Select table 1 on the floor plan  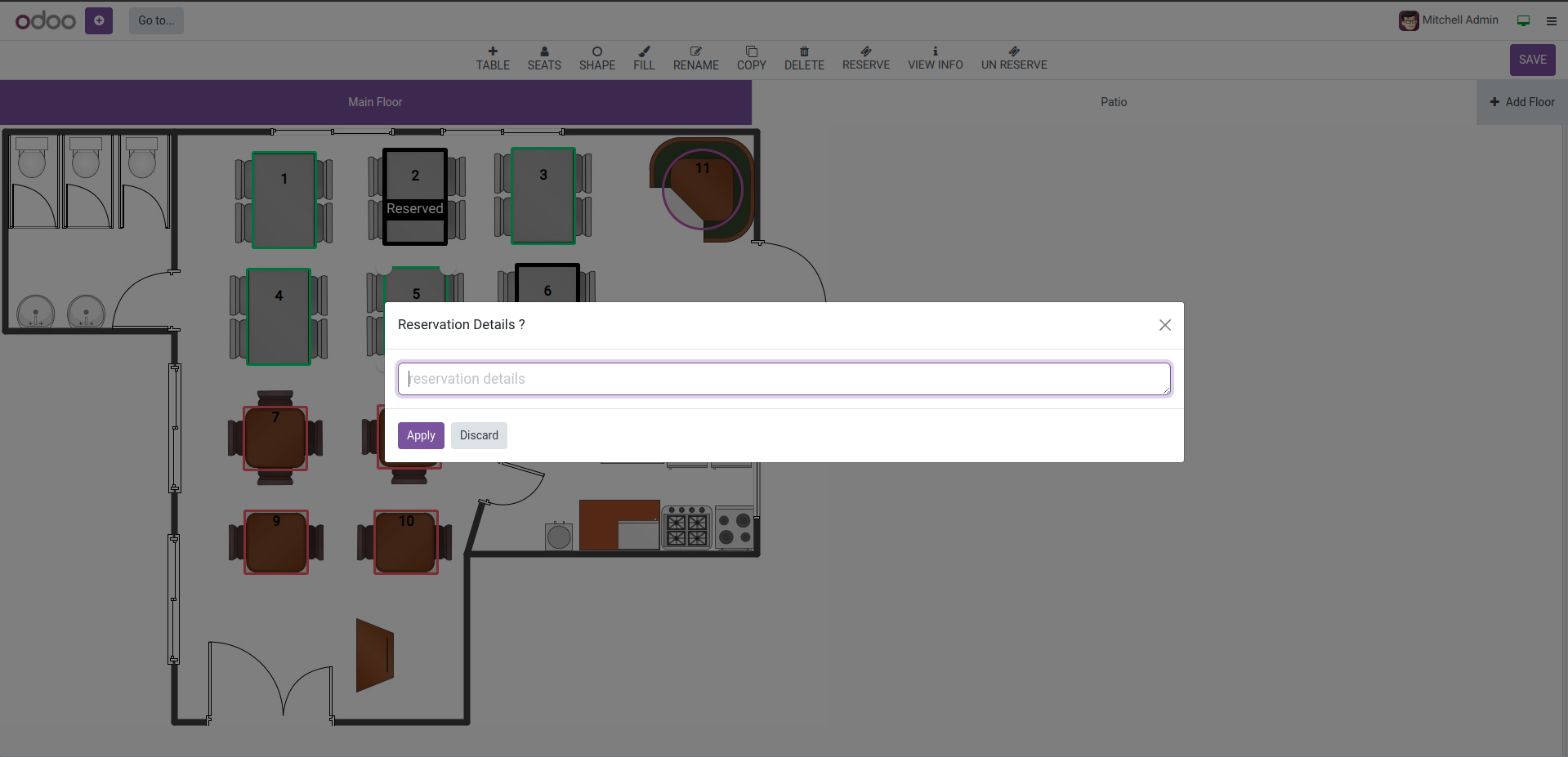pyautogui.click(x=284, y=200)
